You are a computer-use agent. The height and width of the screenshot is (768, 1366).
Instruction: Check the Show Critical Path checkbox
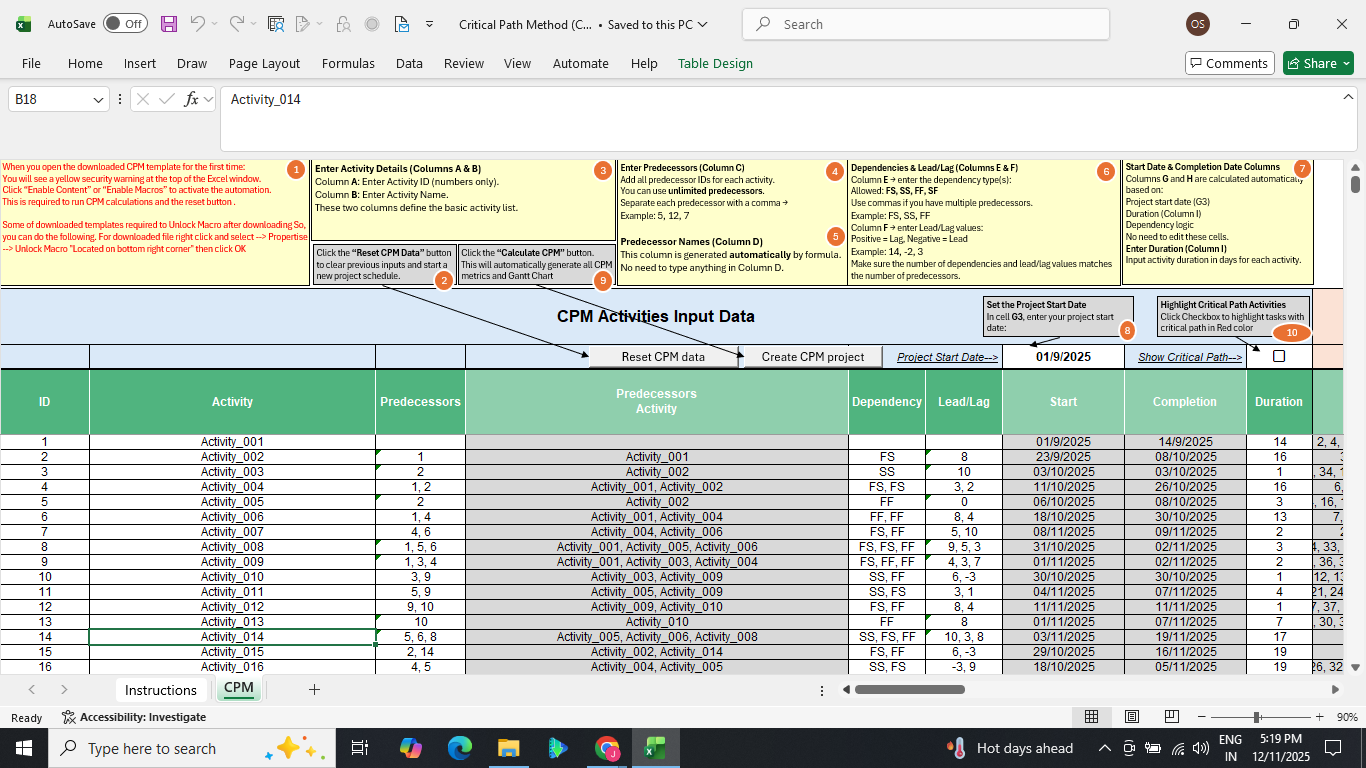tap(1279, 356)
